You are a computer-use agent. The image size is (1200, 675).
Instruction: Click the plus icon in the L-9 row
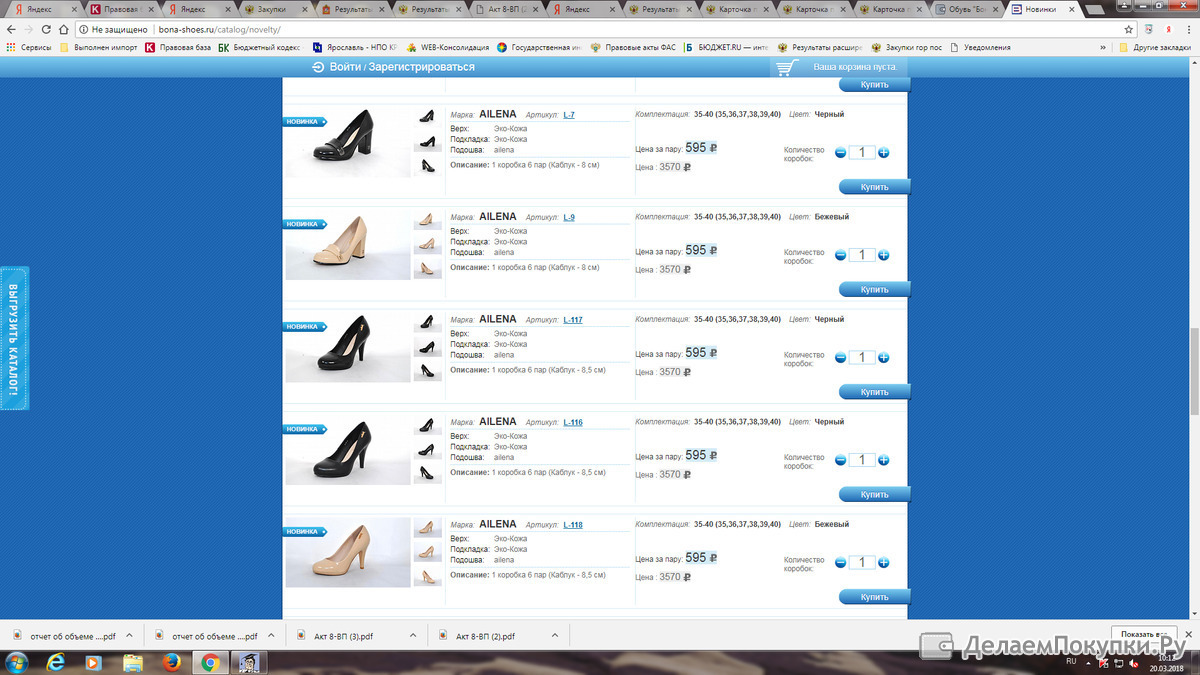884,255
